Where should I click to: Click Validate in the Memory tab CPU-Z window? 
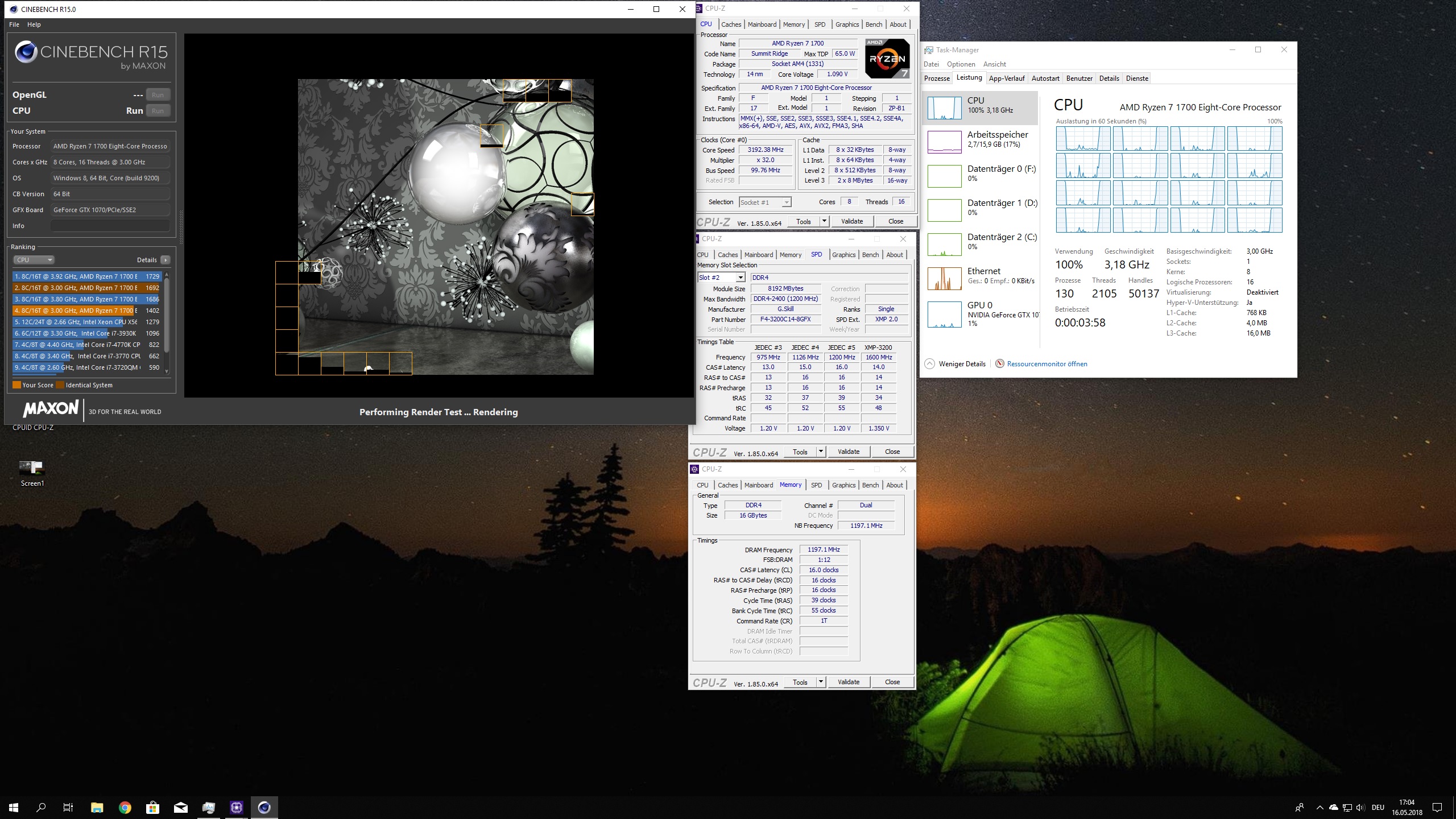848,682
